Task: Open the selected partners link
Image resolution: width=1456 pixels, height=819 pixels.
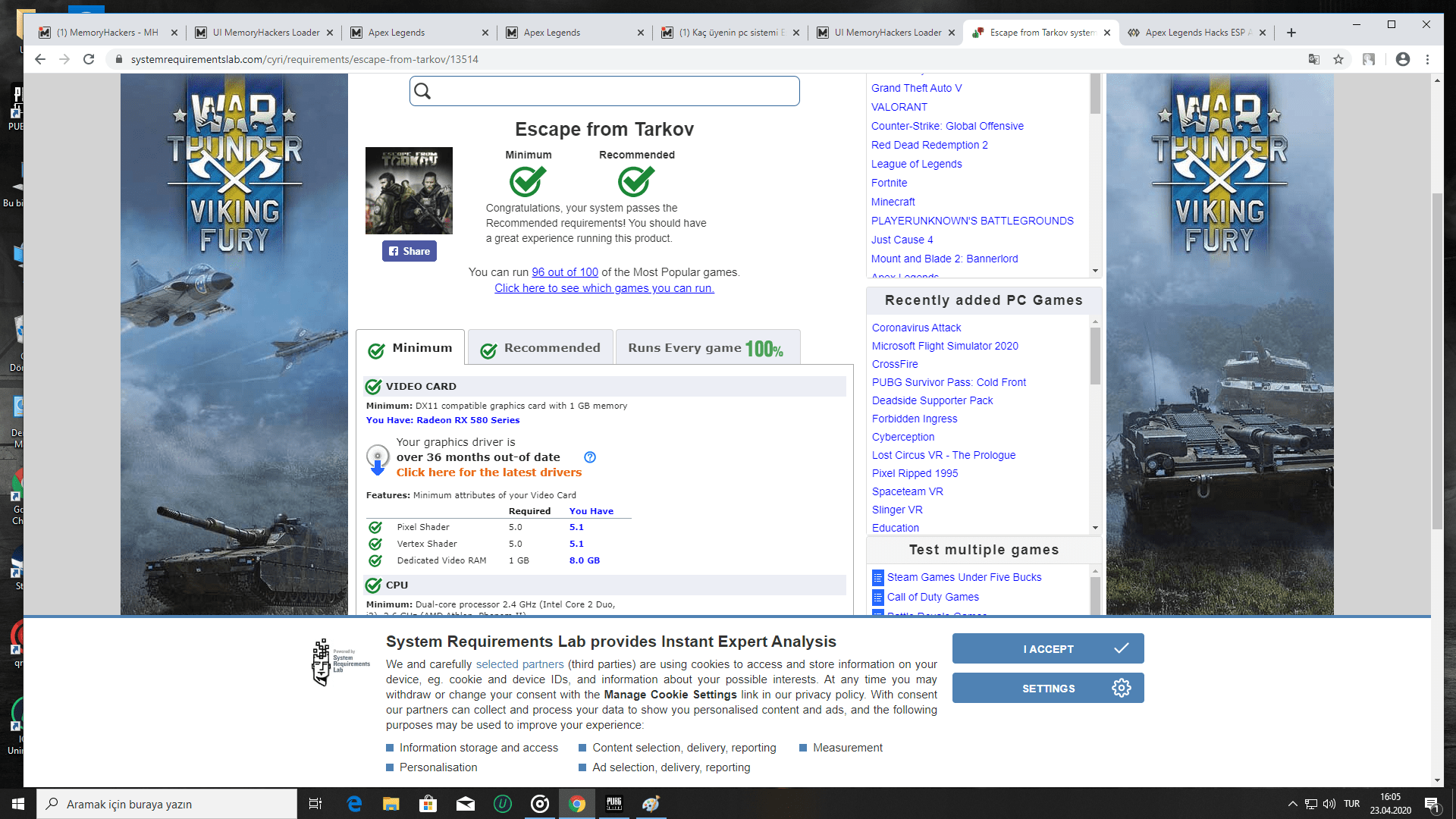Action: [519, 664]
